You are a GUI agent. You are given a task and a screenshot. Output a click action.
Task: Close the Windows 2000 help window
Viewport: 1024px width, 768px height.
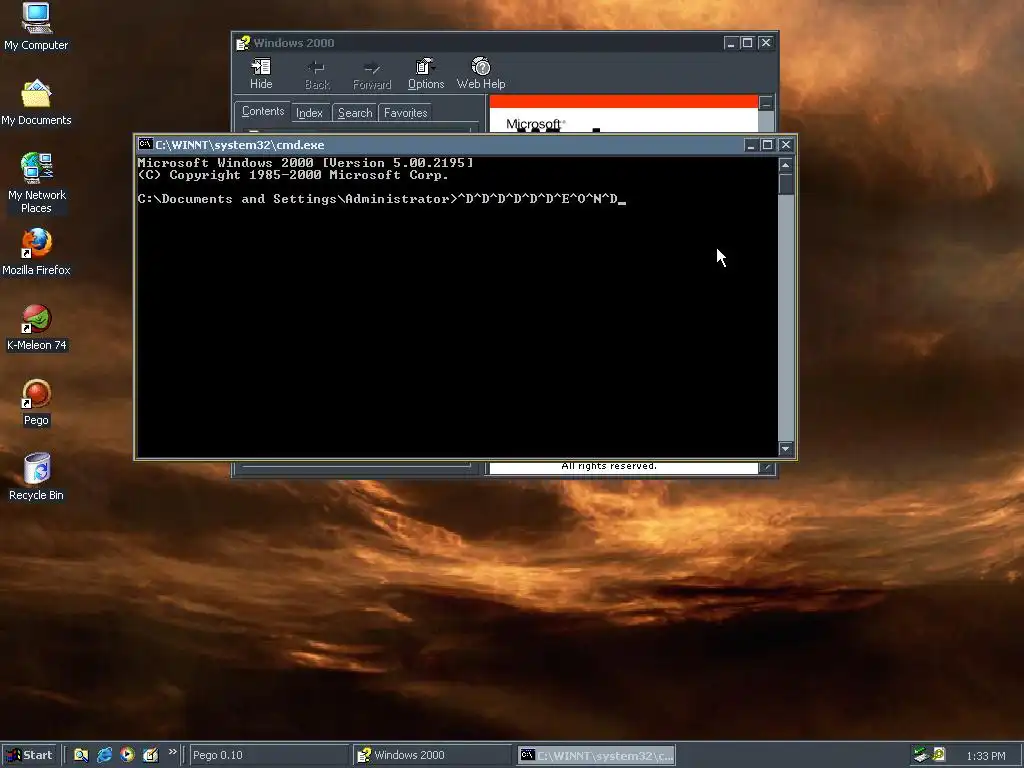tap(766, 43)
